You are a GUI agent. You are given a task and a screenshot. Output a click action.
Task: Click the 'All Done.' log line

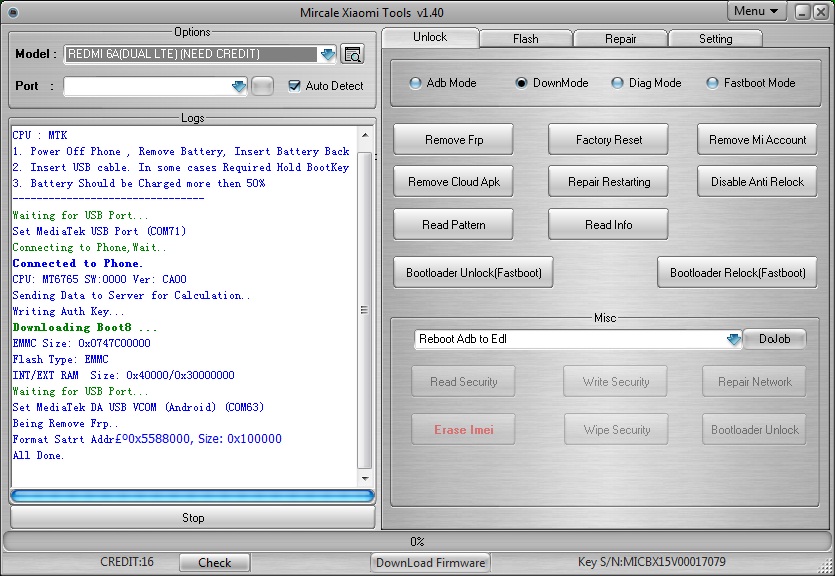(38, 456)
